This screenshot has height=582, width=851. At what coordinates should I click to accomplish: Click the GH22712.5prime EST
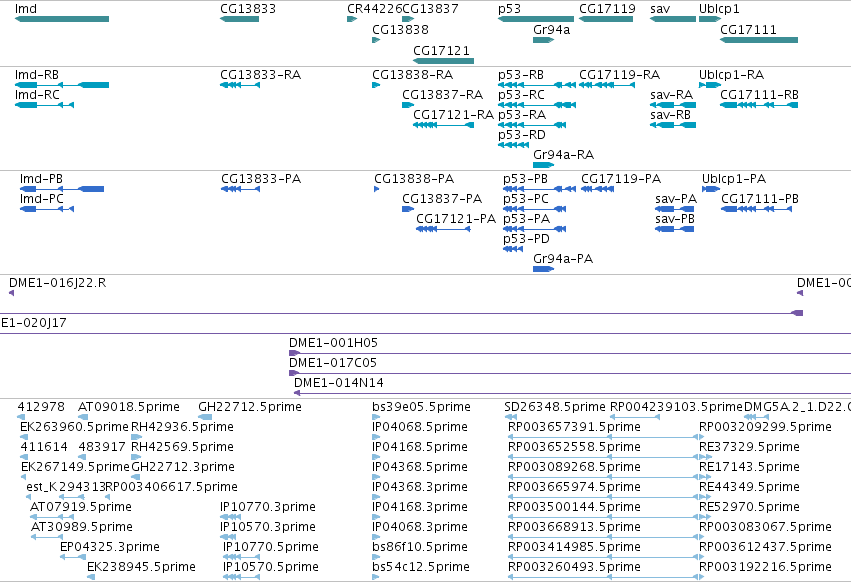click(205, 417)
